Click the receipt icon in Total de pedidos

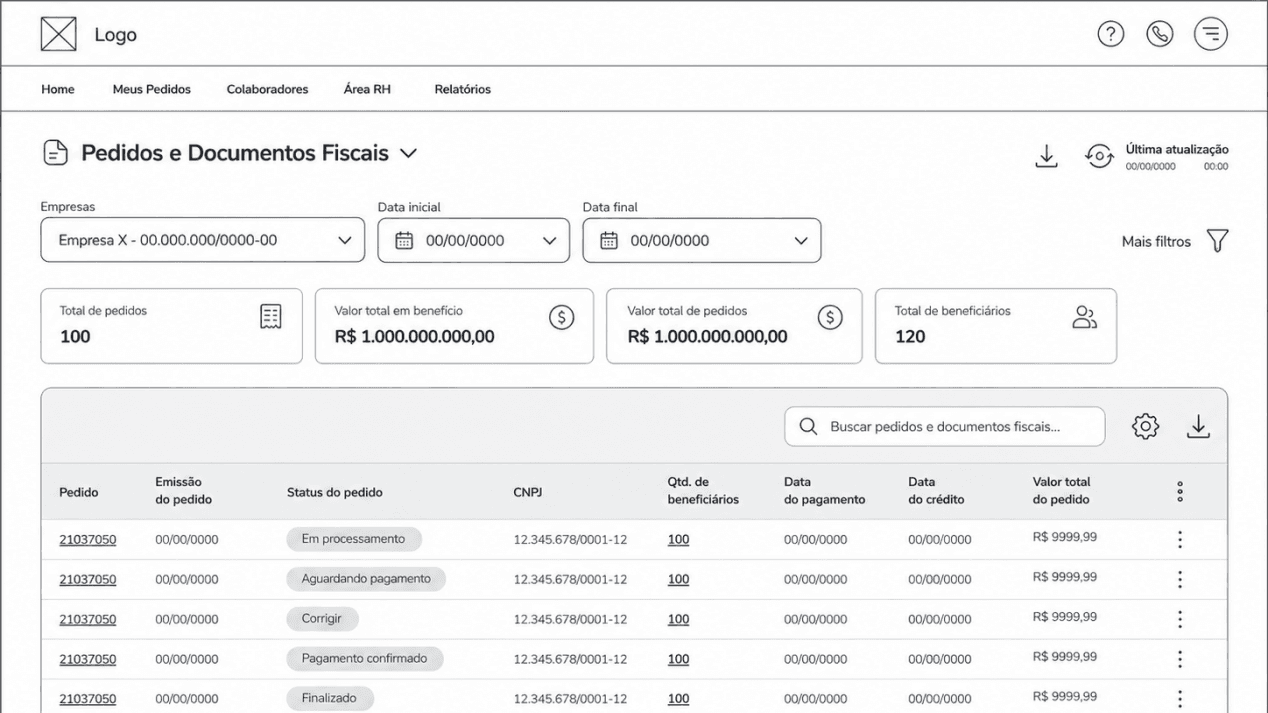(x=270, y=317)
